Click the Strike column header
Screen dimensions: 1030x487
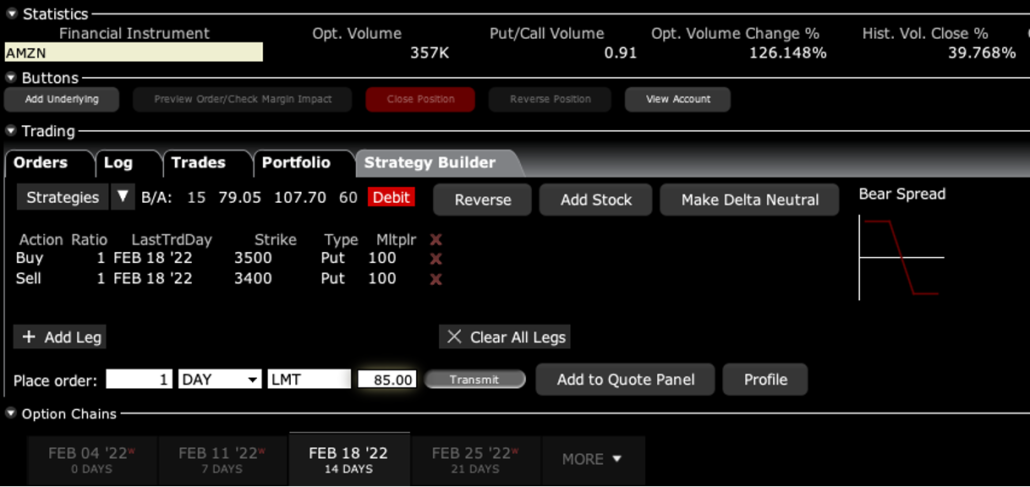pos(275,240)
